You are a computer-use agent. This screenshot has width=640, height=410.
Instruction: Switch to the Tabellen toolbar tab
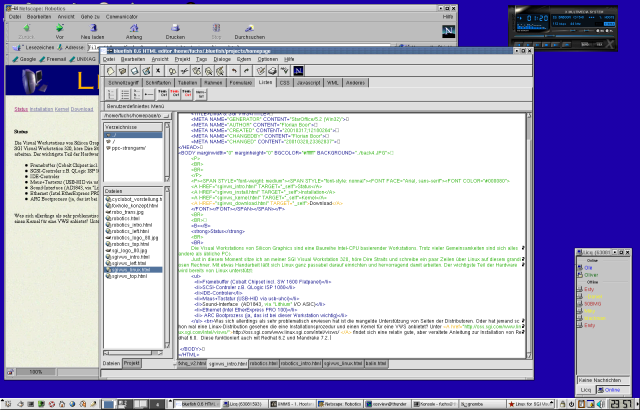[187, 83]
